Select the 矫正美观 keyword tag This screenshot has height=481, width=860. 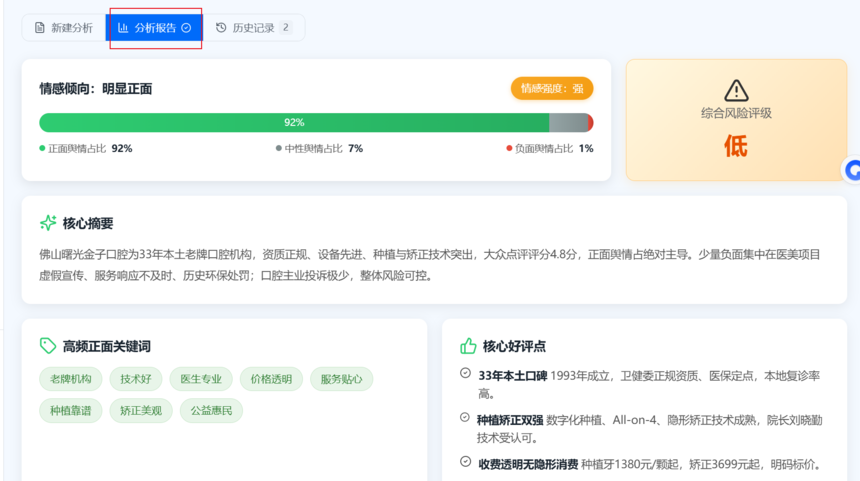tap(141, 411)
